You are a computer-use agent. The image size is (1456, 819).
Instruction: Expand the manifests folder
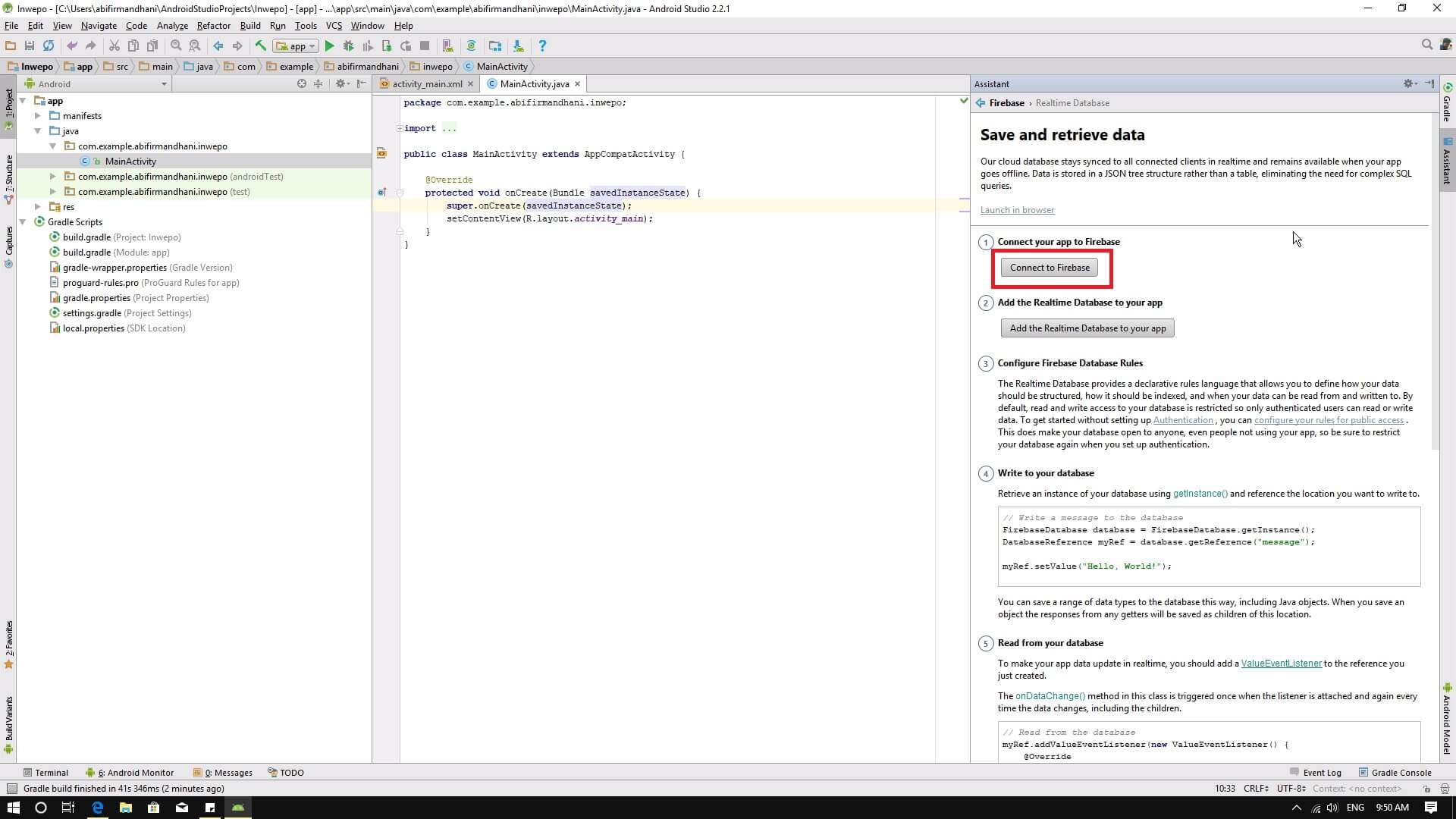click(38, 116)
